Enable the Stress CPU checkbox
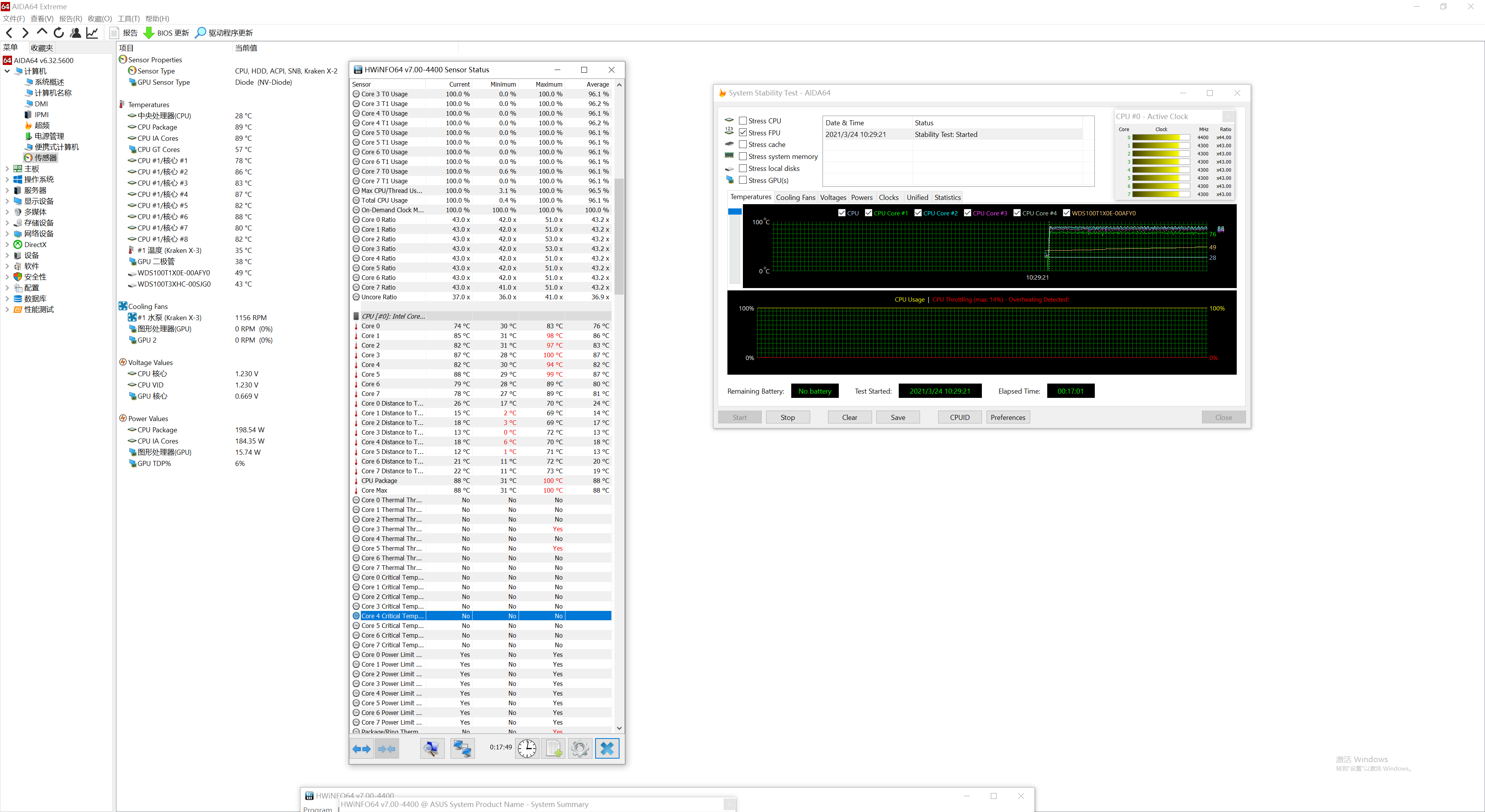The width and height of the screenshot is (1485, 812). (743, 120)
